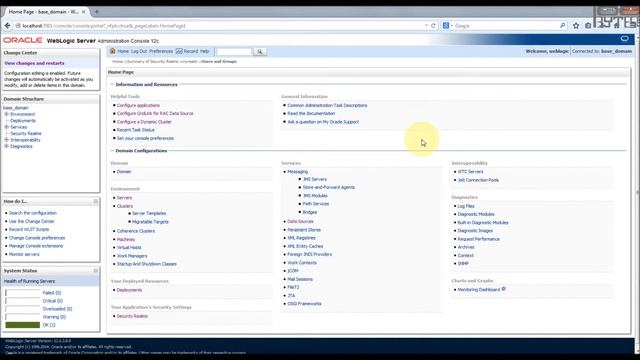Image resolution: width=640 pixels, height=360 pixels.
Task: Expand the Environment tree node
Action: [7, 114]
